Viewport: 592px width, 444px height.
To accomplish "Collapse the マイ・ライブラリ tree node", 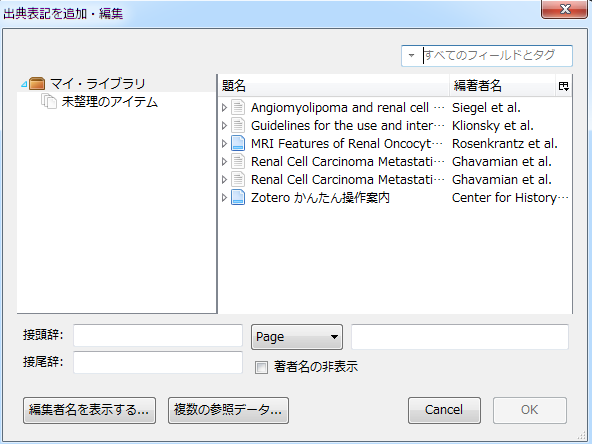I will click(x=24, y=84).
